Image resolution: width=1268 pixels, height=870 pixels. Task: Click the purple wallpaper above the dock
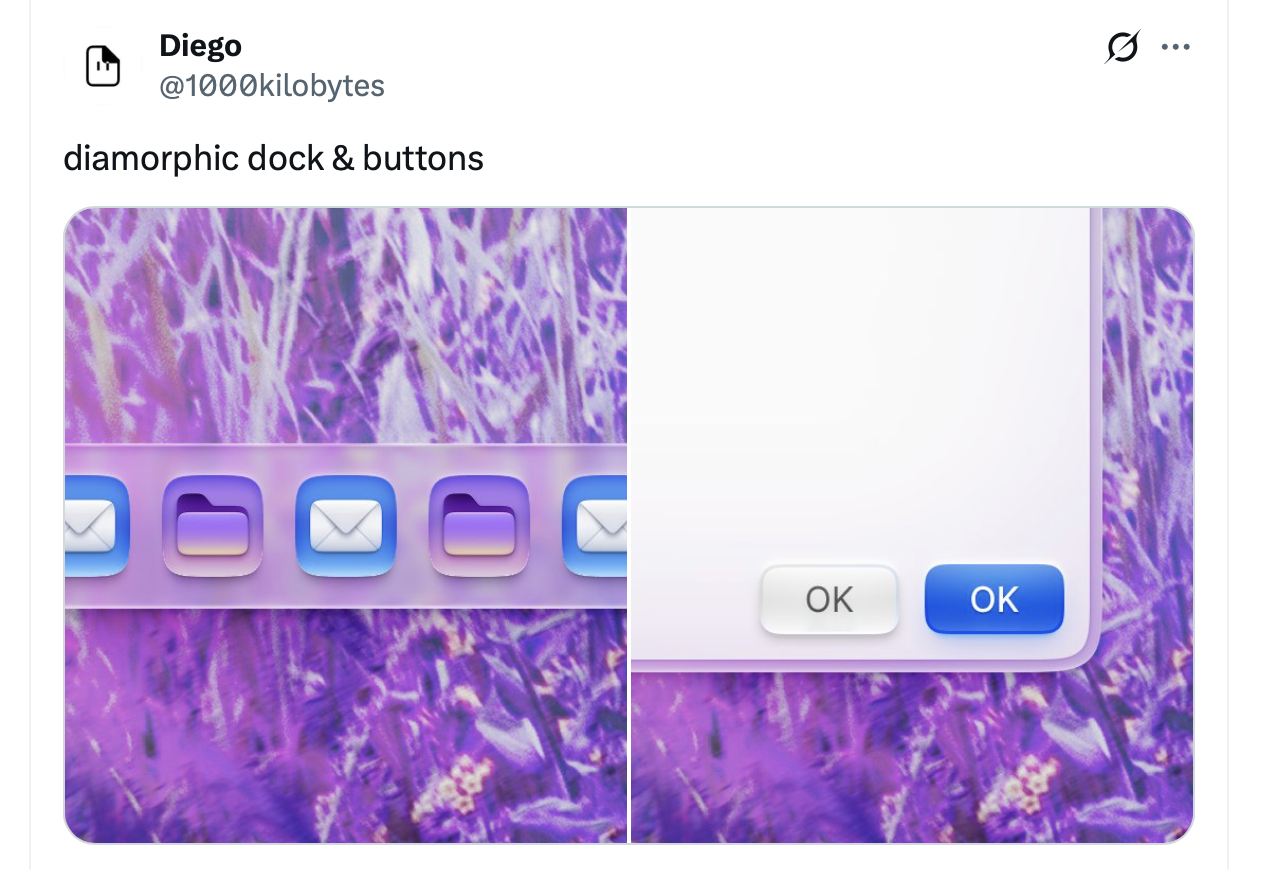pos(346,320)
